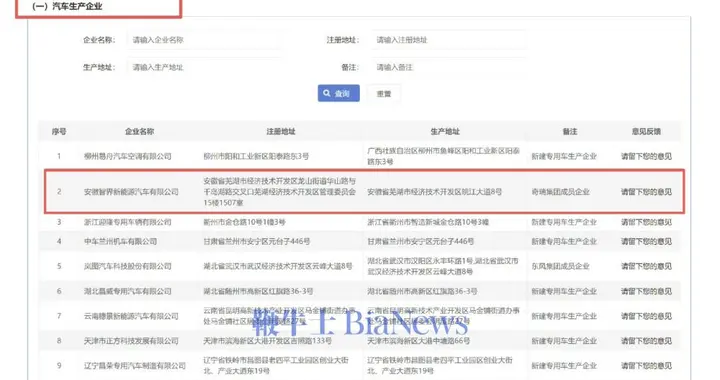This screenshot has width=720, height=380.
Task: Focus the 注册地址 input field
Action: click(x=449, y=40)
